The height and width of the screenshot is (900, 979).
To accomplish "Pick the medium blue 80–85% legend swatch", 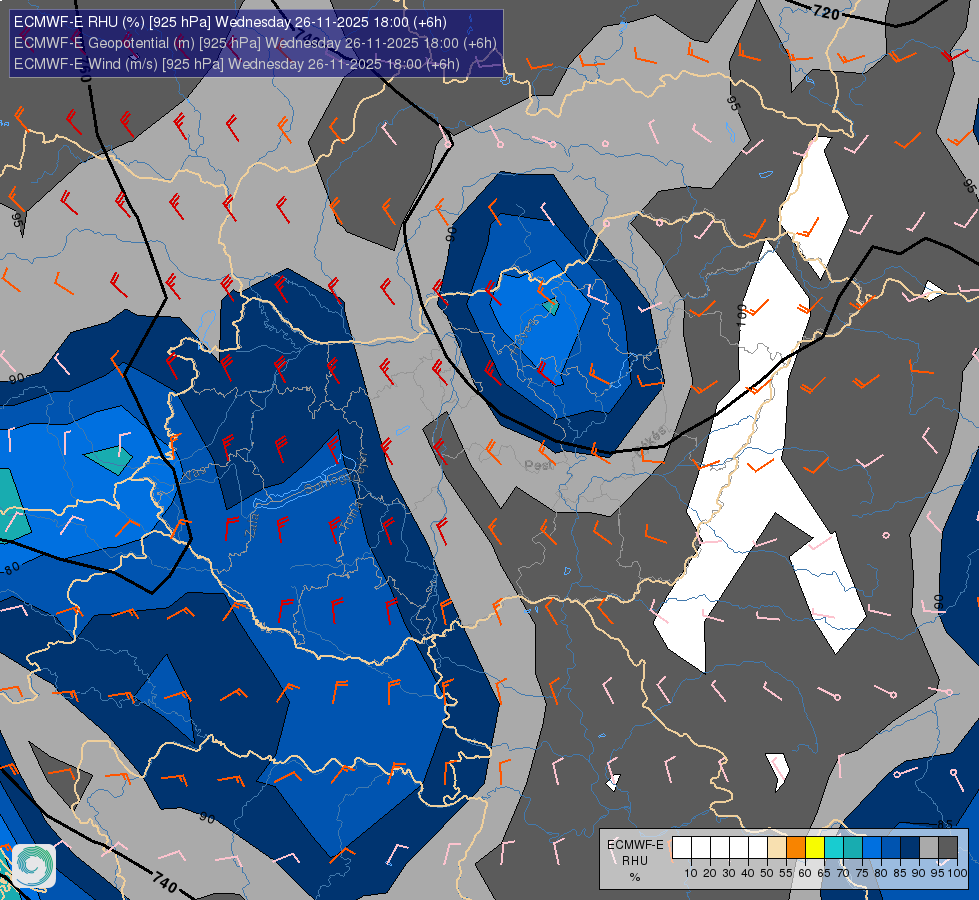I will click(891, 848).
